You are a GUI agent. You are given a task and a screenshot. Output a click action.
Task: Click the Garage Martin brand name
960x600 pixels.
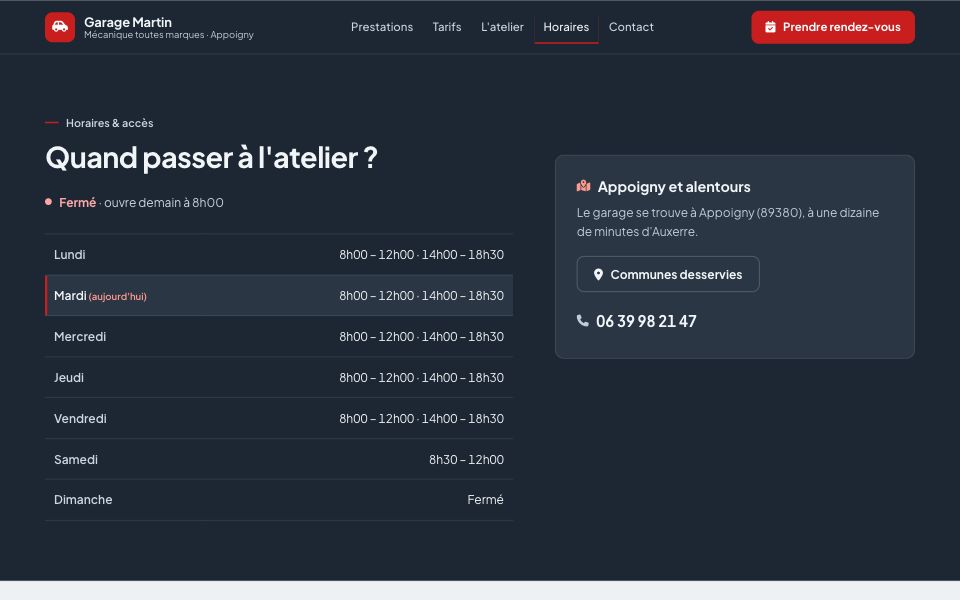click(128, 22)
